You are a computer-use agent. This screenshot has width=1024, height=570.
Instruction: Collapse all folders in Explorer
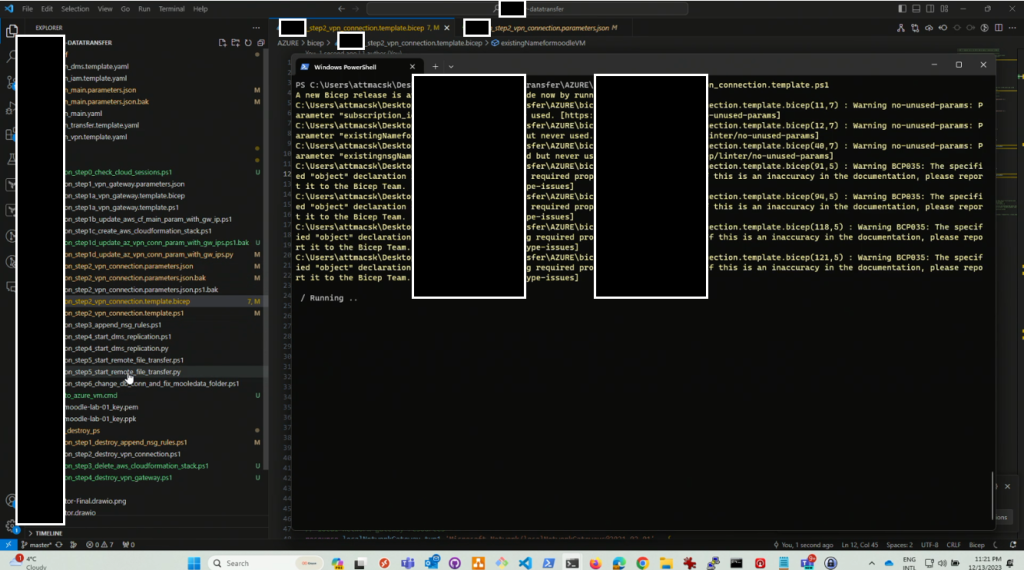(x=260, y=43)
